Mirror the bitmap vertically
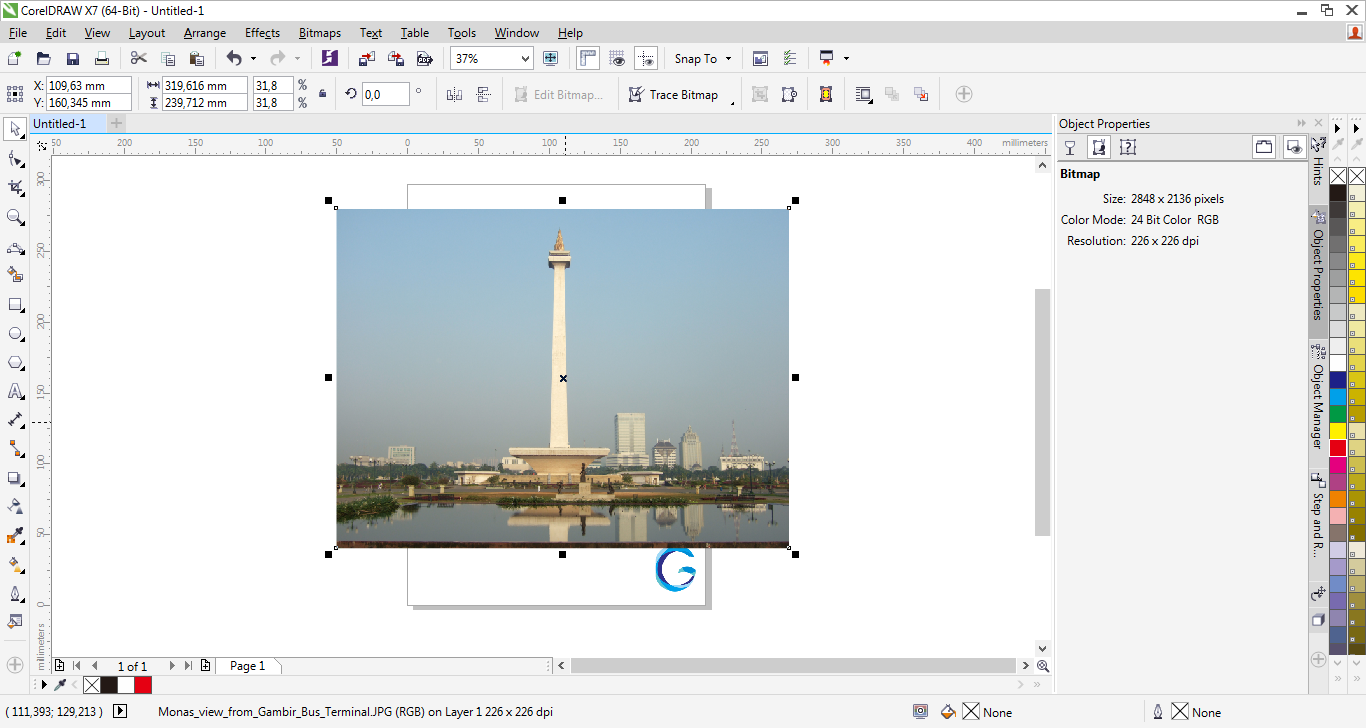Screen dimensions: 1366x728 484,94
